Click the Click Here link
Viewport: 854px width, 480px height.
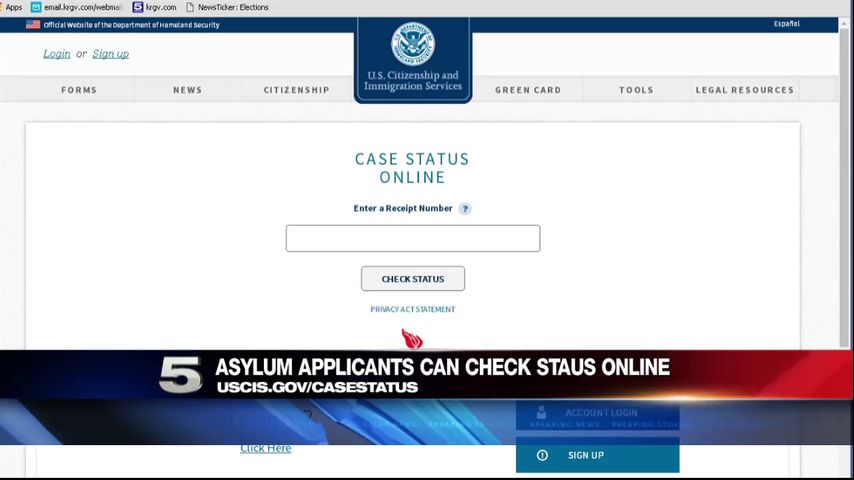point(266,448)
